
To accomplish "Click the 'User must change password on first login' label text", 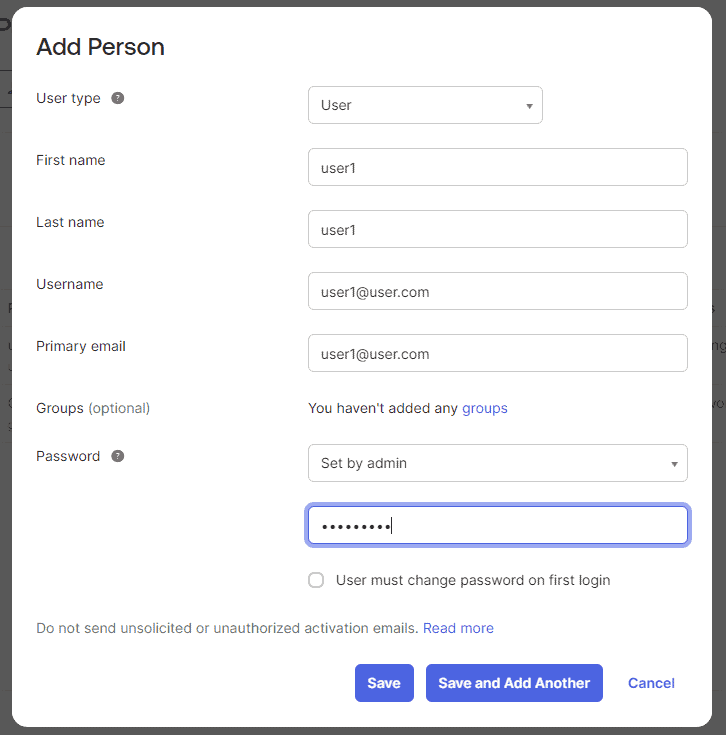I will click(x=472, y=580).
